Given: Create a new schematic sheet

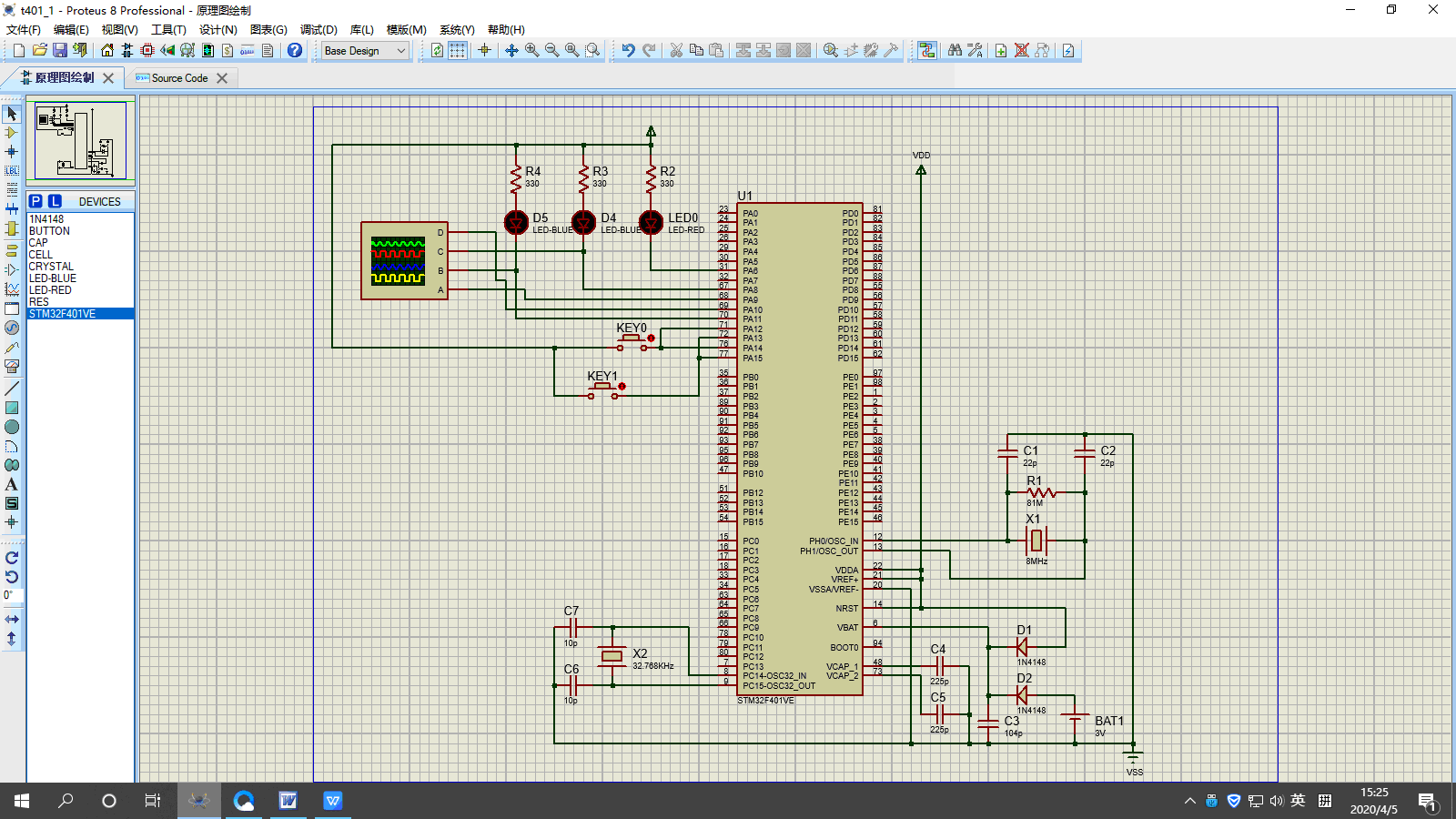Looking at the screenshot, I should coord(1001,50).
